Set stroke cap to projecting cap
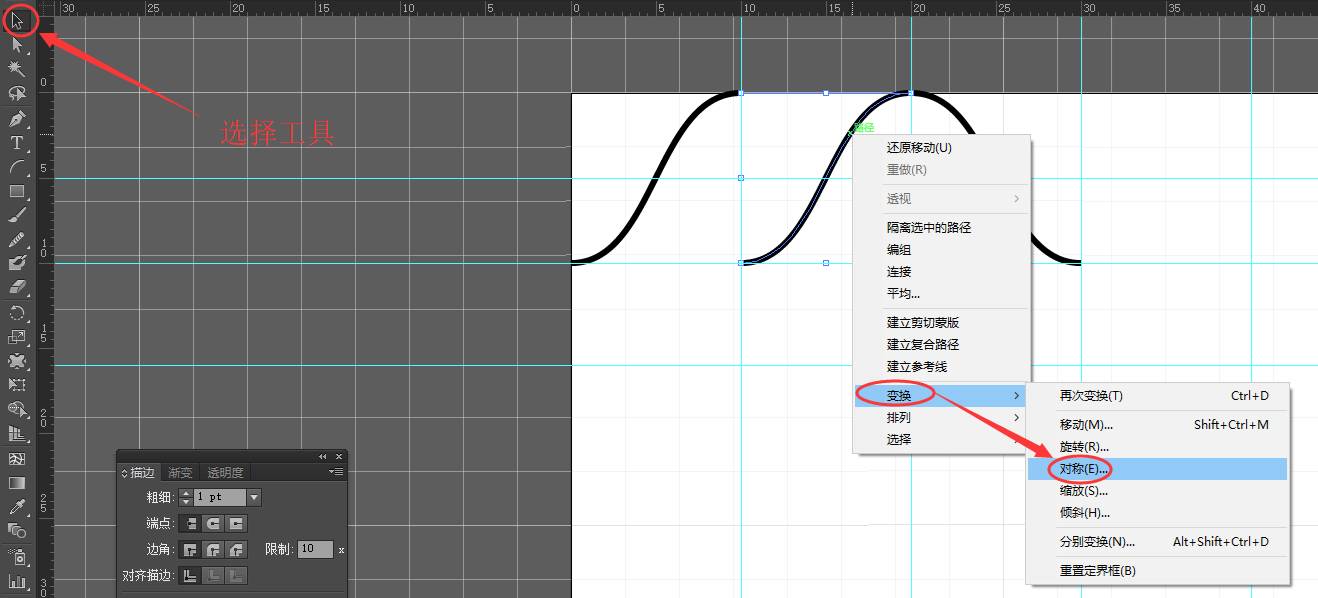Image resolution: width=1318 pixels, height=598 pixels. pos(236,523)
